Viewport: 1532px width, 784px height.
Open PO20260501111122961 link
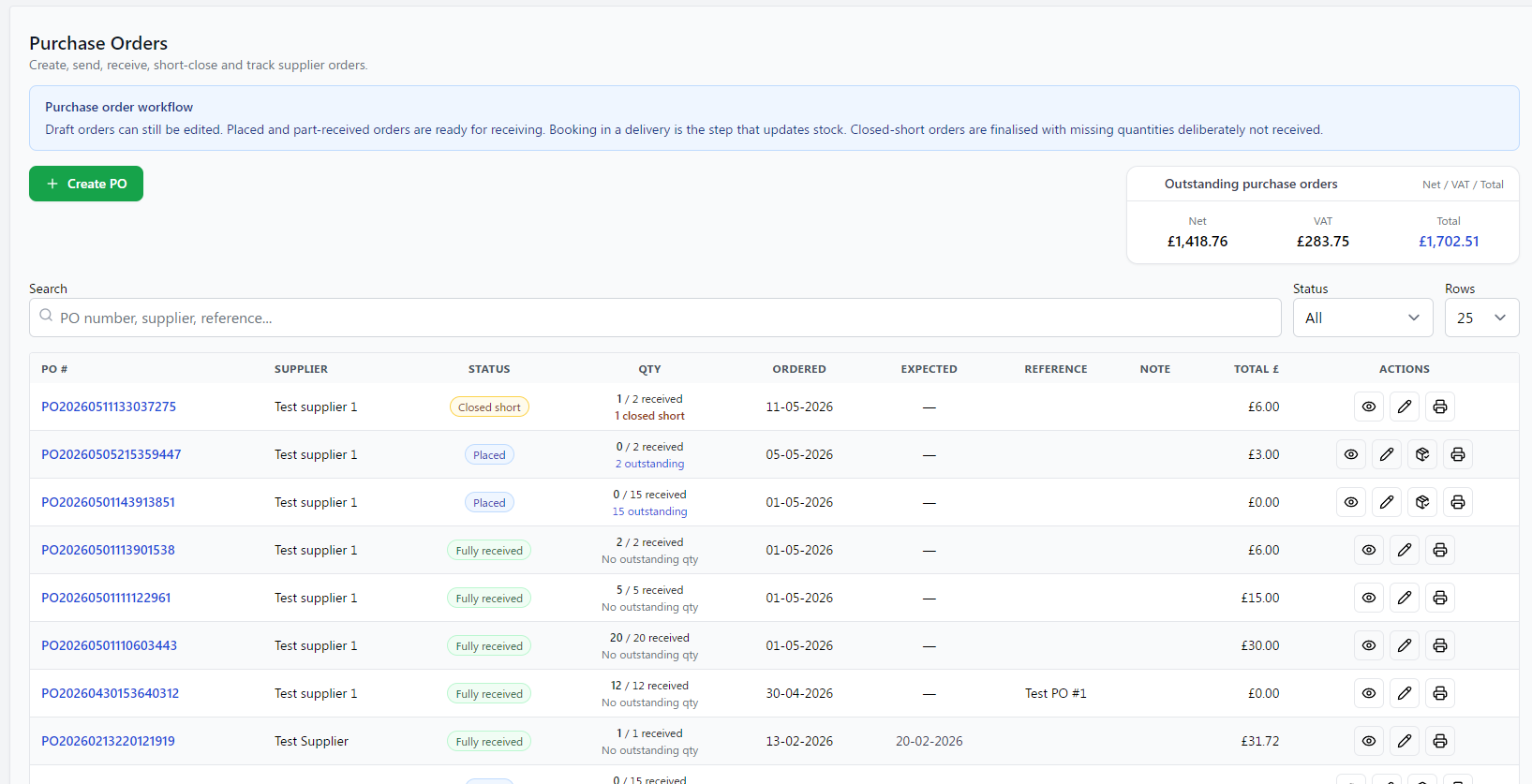(106, 598)
